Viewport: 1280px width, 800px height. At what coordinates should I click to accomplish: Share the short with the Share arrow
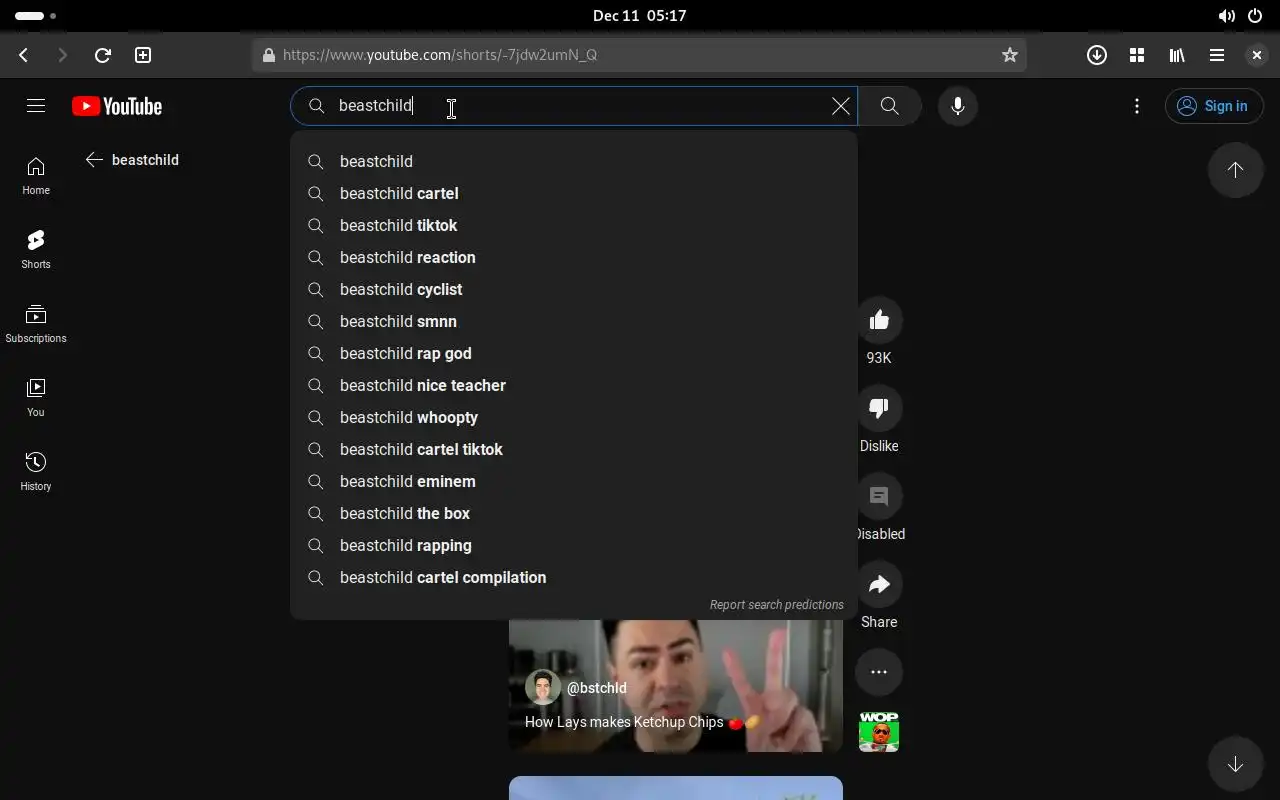click(x=879, y=584)
